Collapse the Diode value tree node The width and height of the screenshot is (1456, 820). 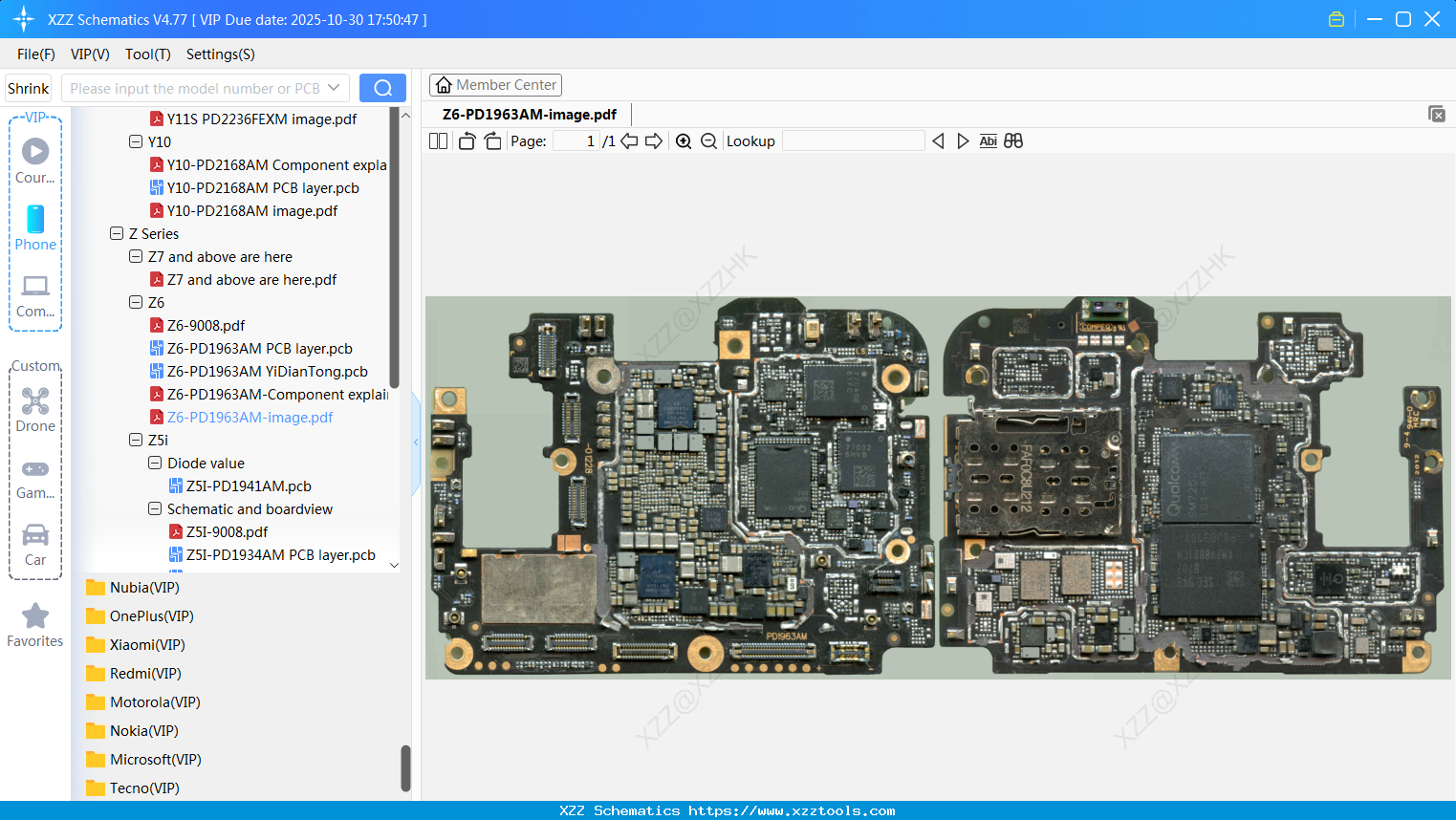(x=155, y=463)
